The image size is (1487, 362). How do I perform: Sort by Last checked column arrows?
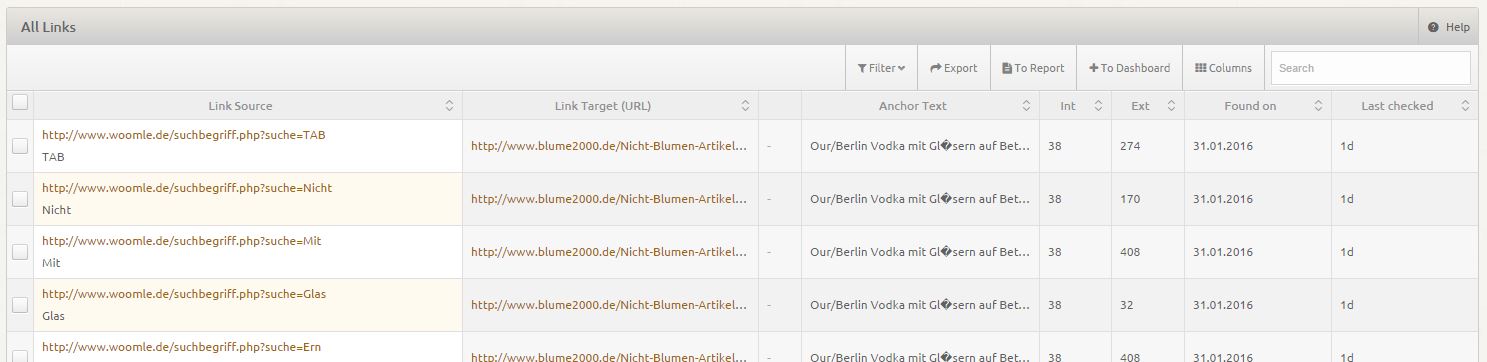(x=1465, y=106)
